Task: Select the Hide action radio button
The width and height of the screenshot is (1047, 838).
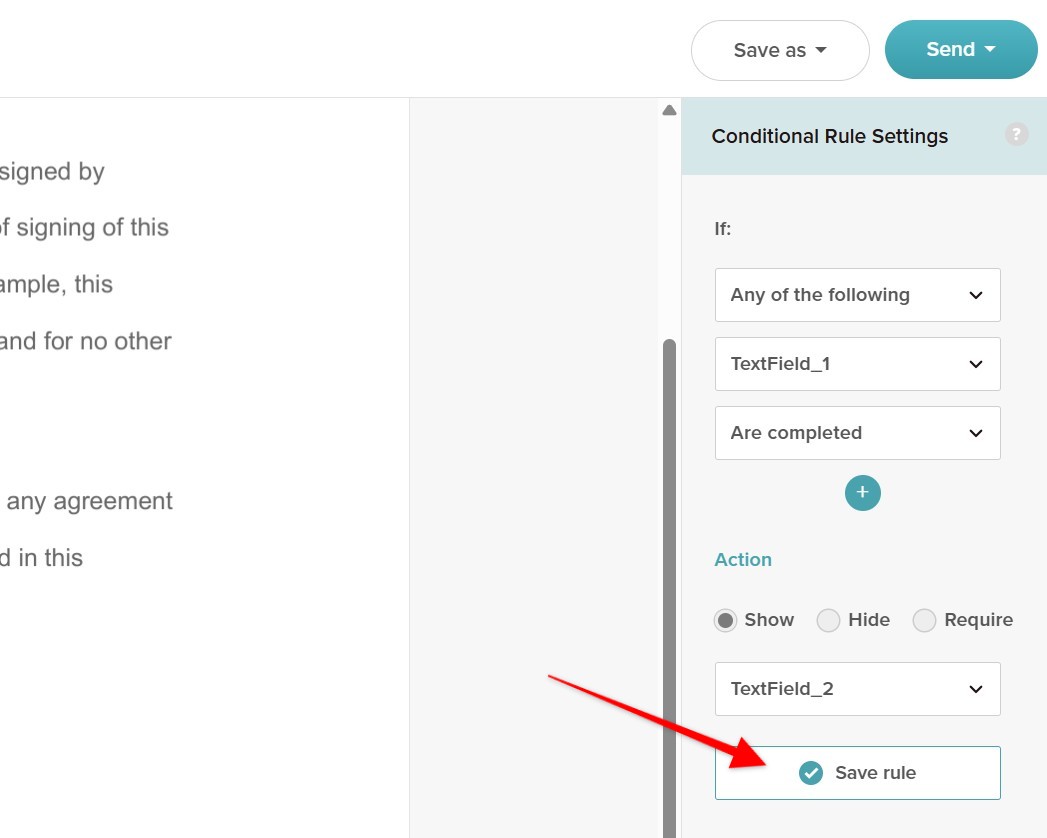Action: click(828, 620)
